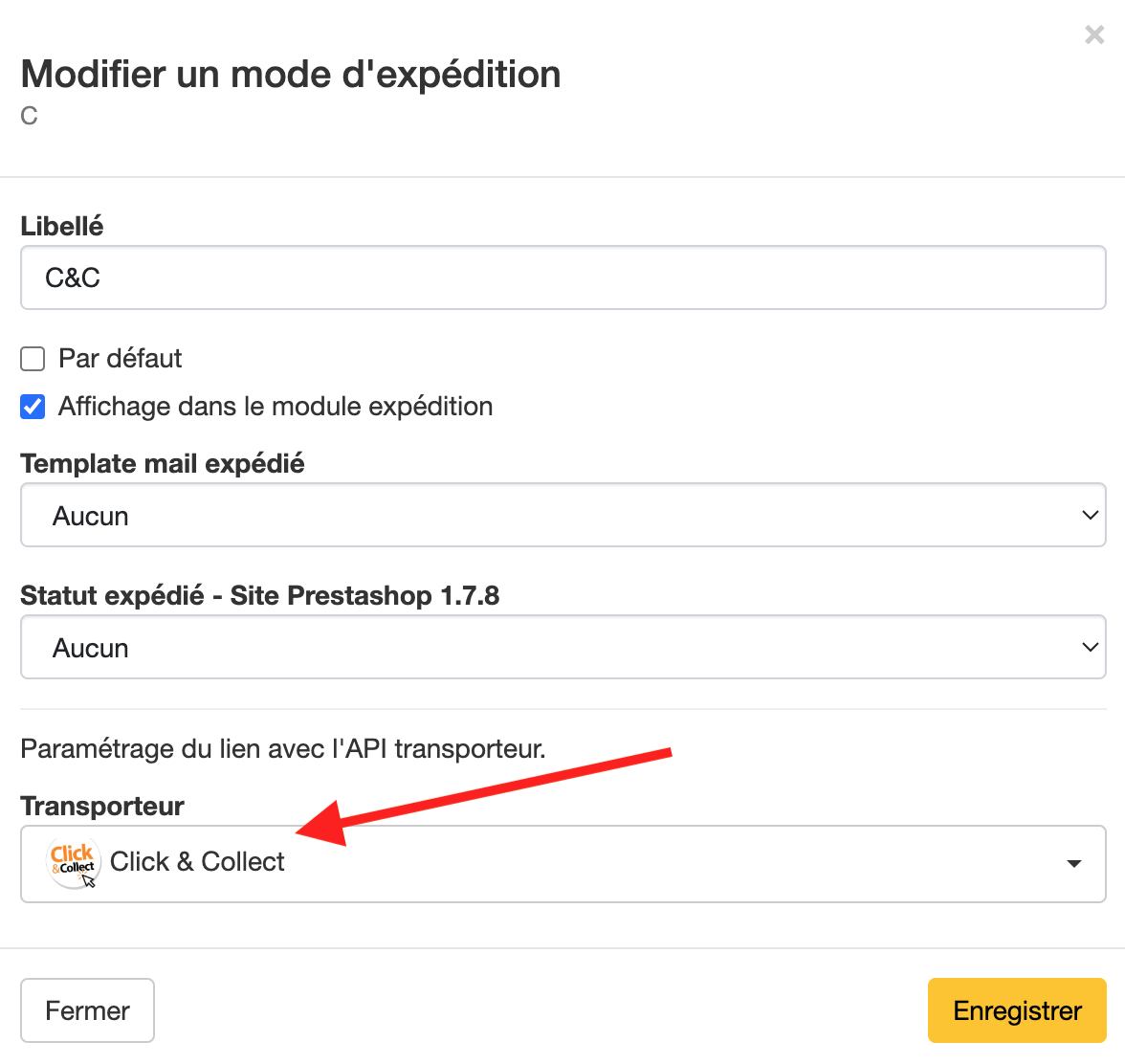This screenshot has width=1125, height=1064.
Task: Click the Template mail expédié chevron arrow
Action: coord(1090,515)
